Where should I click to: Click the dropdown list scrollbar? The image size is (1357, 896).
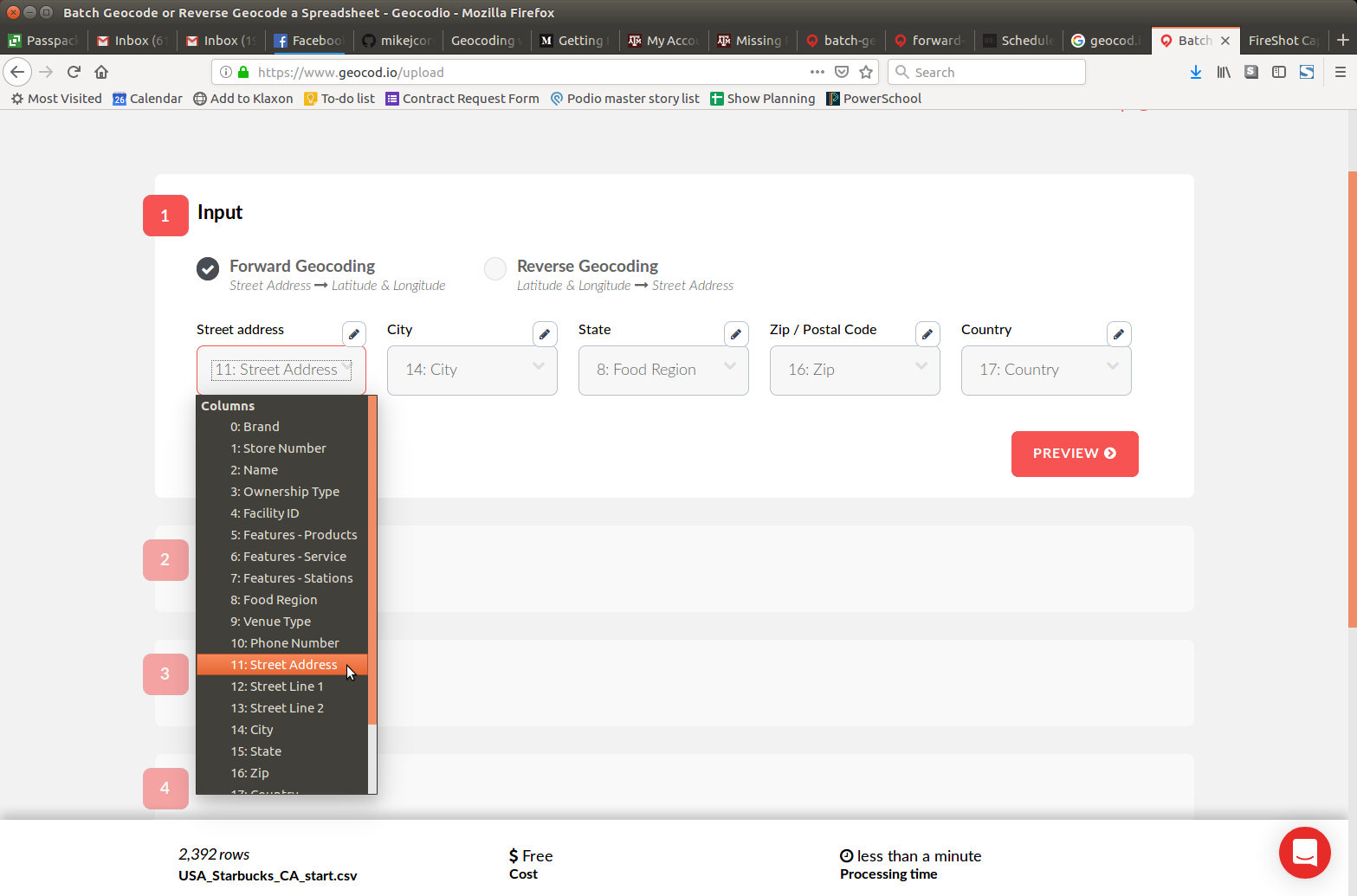click(372, 559)
